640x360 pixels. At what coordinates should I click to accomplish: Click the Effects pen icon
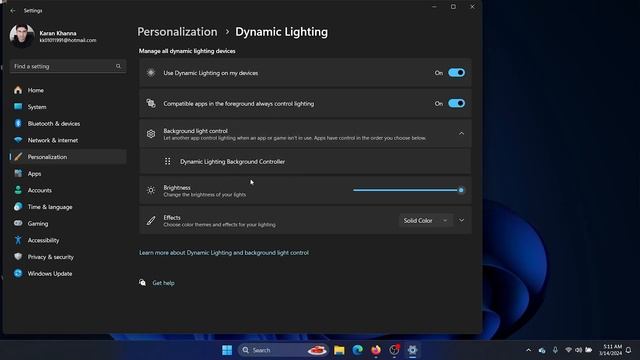(x=151, y=220)
